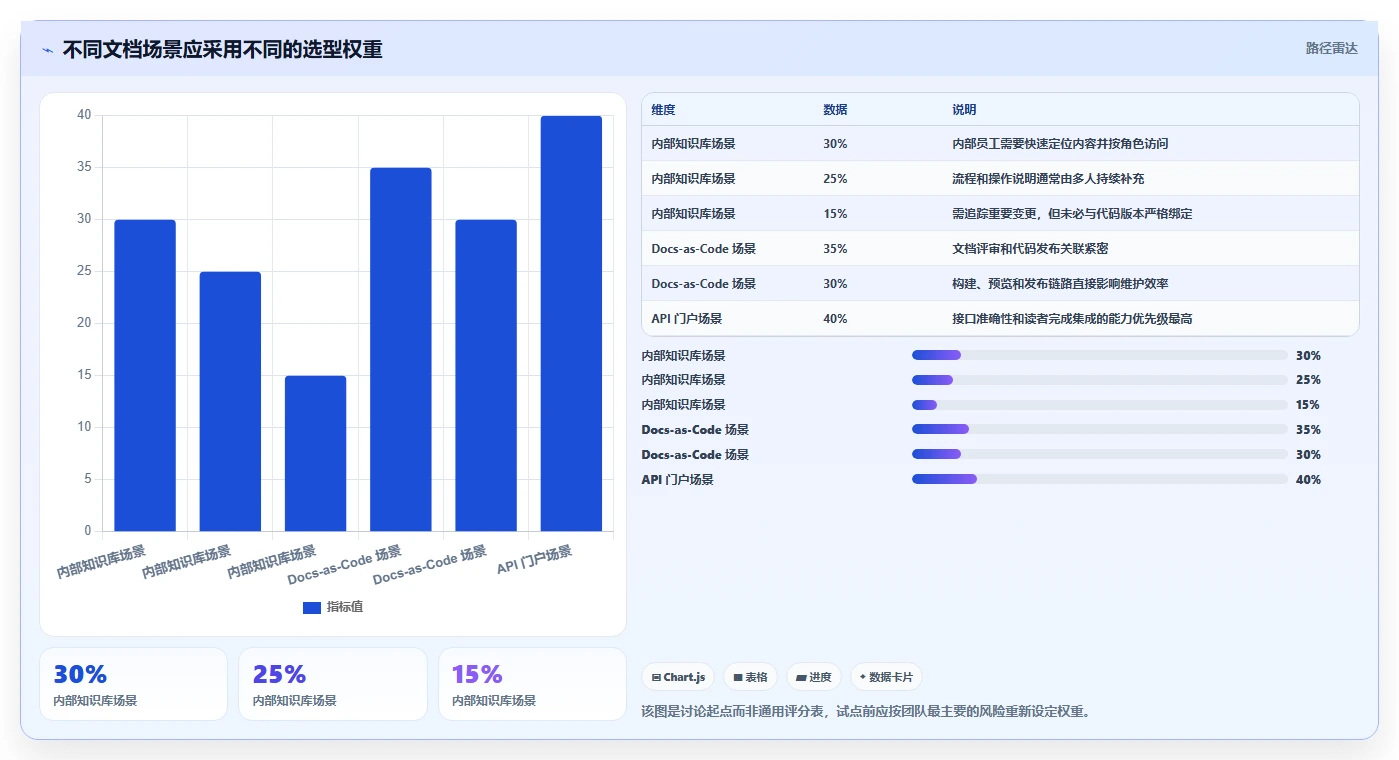Click the footnote beginning 该图是讨论起点
1399x760 pixels.
click(865, 712)
